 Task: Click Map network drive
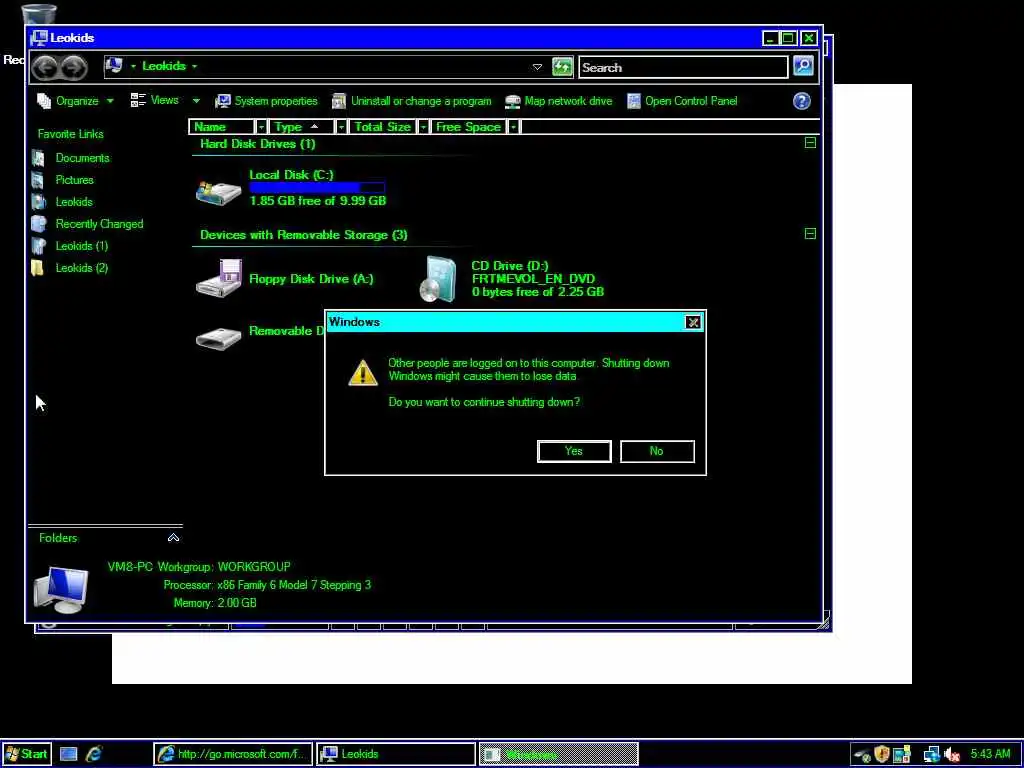click(x=559, y=101)
